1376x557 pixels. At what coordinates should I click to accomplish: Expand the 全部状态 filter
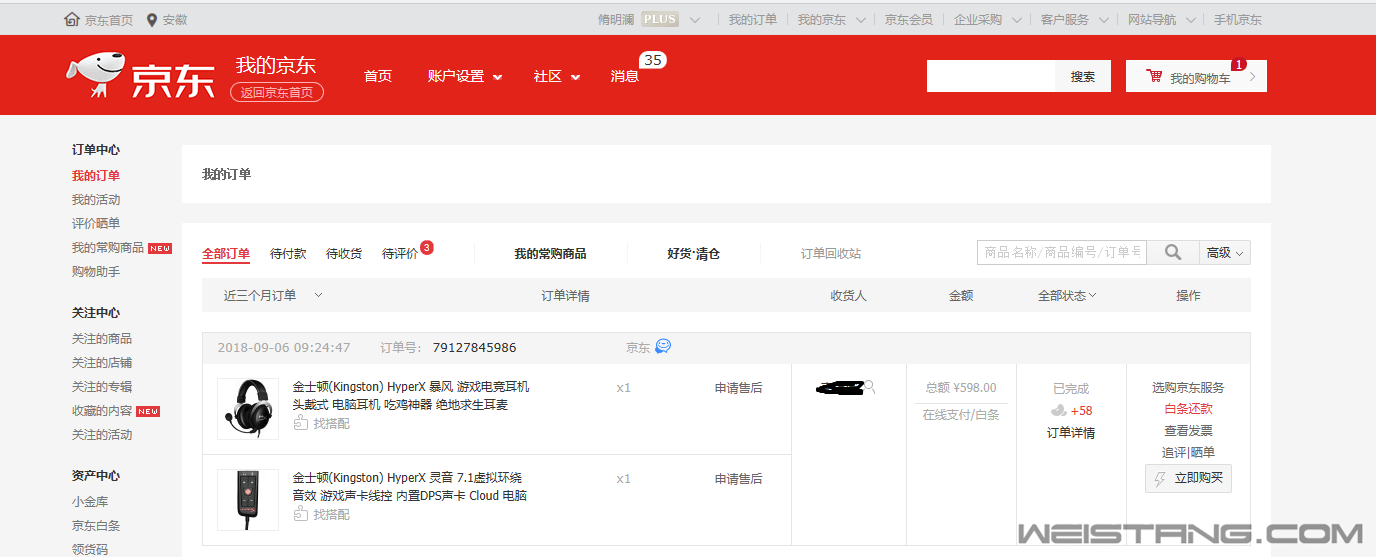1067,295
